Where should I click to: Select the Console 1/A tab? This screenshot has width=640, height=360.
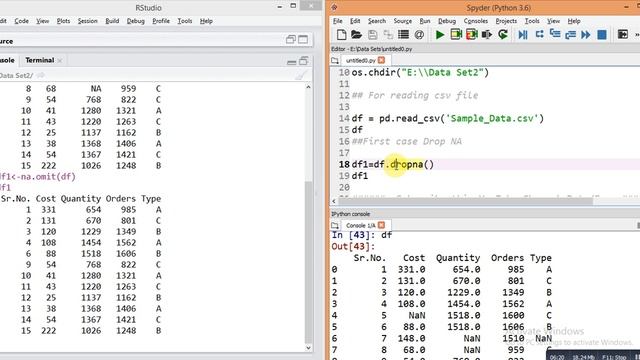tap(360, 225)
